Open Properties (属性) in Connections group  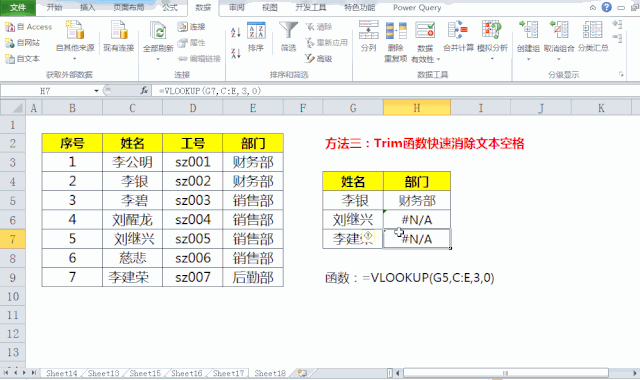[x=191, y=42]
